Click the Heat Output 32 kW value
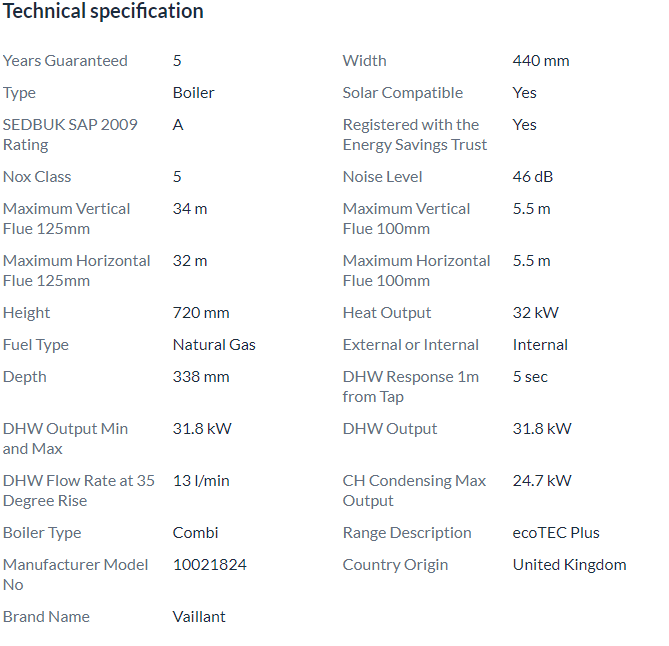The width and height of the screenshot is (669, 646). [x=535, y=313]
